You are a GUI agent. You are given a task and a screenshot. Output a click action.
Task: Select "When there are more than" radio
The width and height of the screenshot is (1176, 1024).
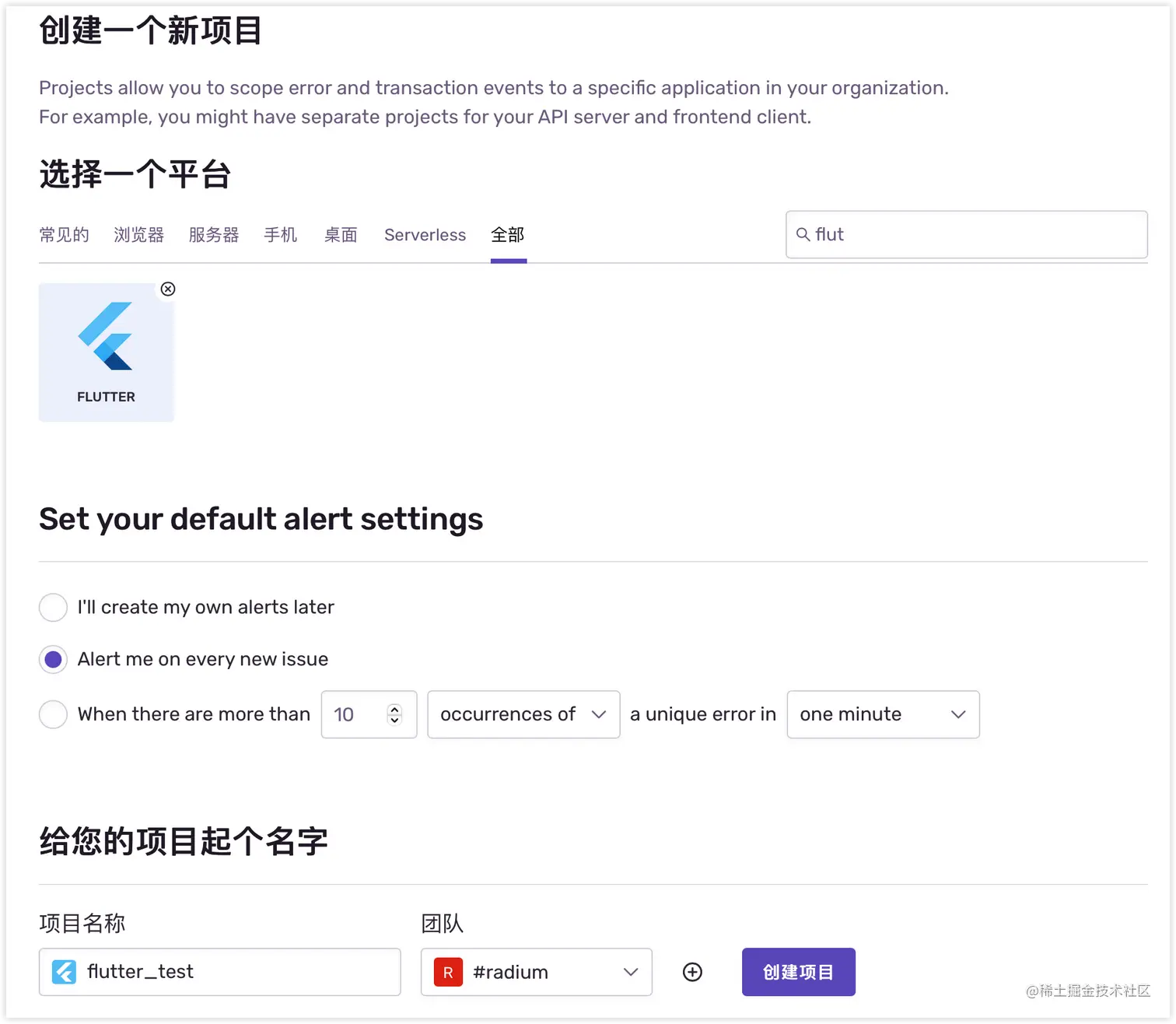[x=53, y=714]
